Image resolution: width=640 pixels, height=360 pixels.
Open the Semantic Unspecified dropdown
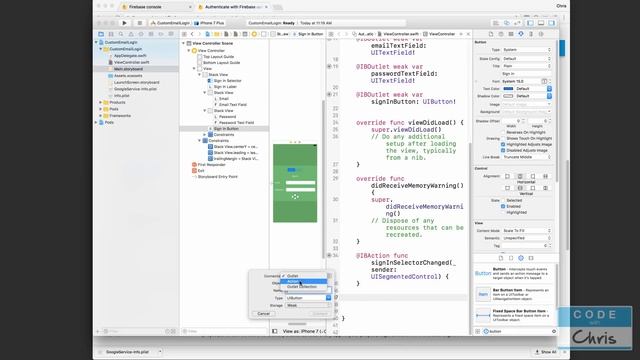coord(527,238)
